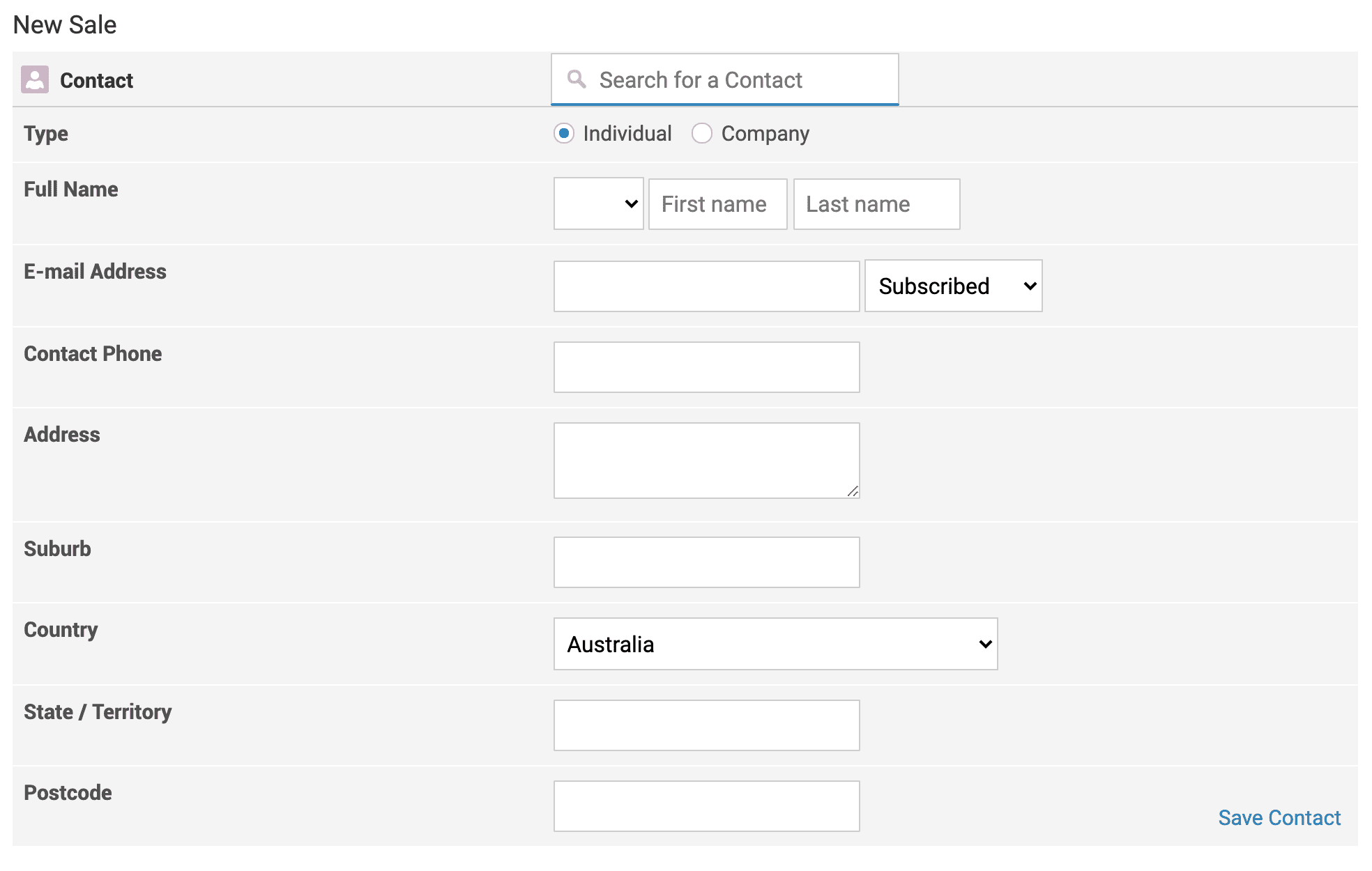Click the Contact section title
The image size is (1372, 871).
pyautogui.click(x=96, y=80)
